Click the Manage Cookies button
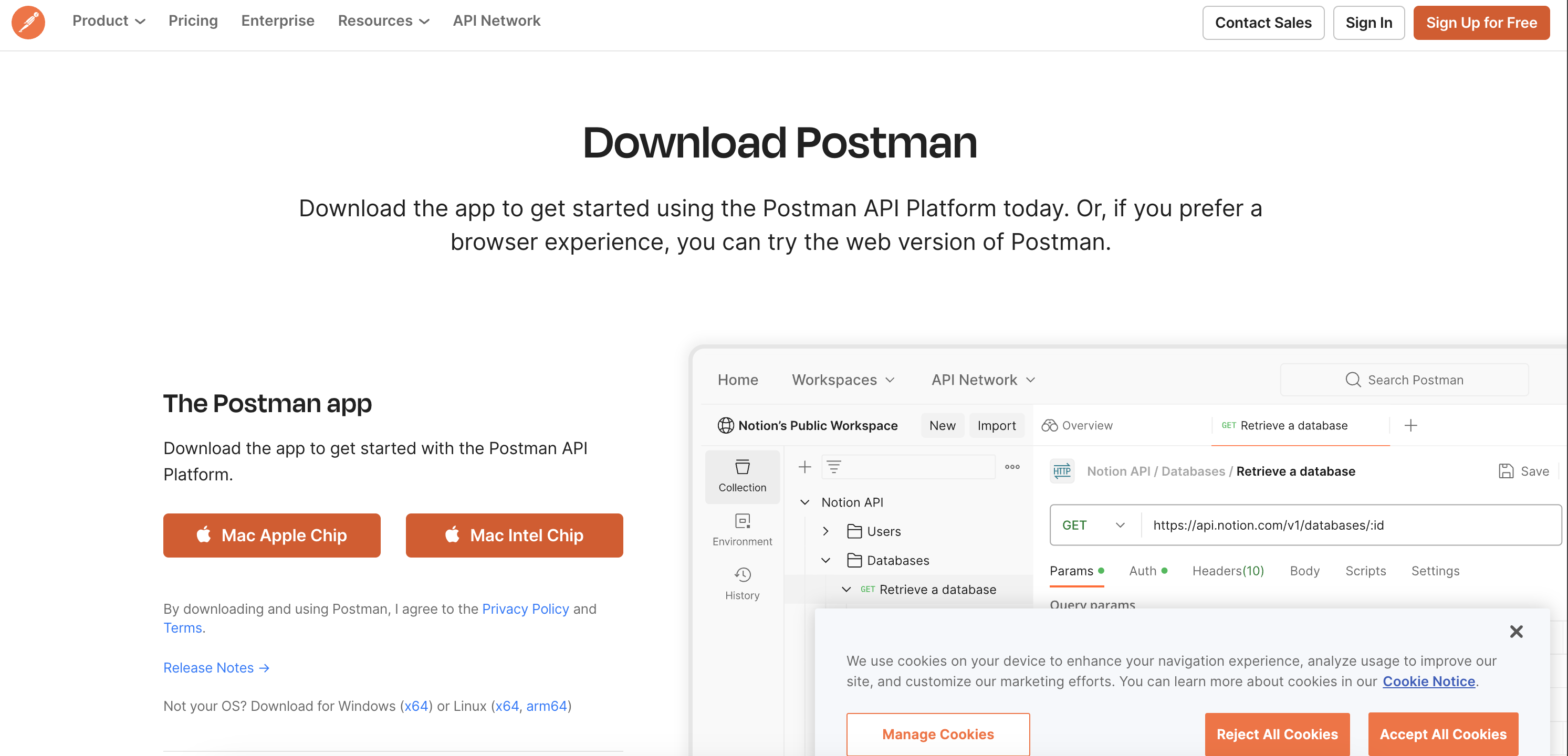This screenshot has height=756, width=1568. pyautogui.click(x=937, y=734)
